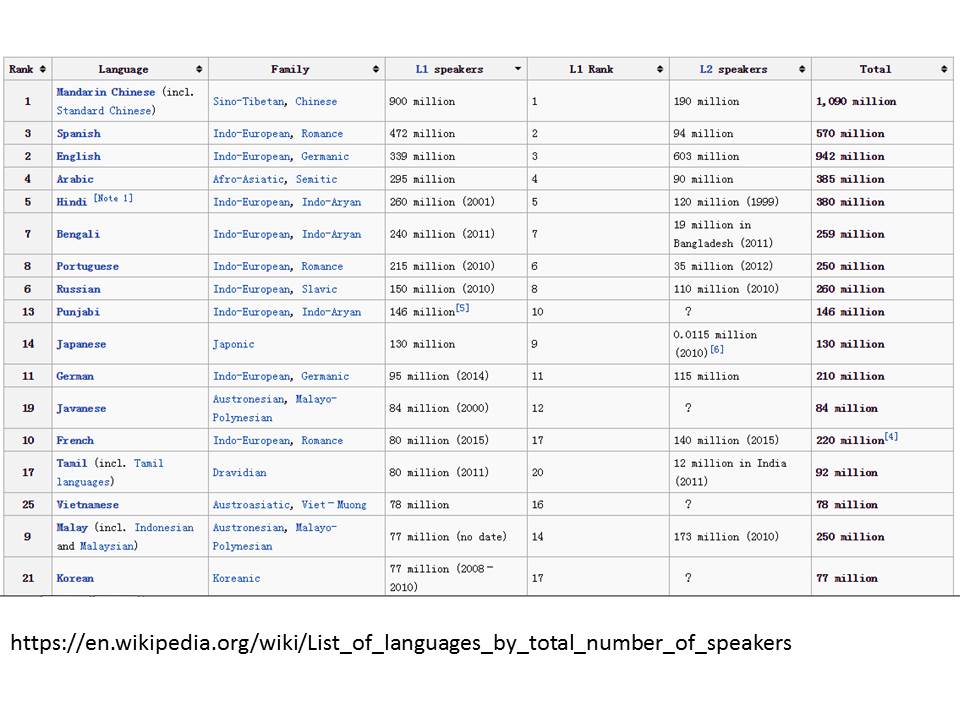This screenshot has height=720, width=960.
Task: Open the Japonic family link
Action: [x=234, y=344]
